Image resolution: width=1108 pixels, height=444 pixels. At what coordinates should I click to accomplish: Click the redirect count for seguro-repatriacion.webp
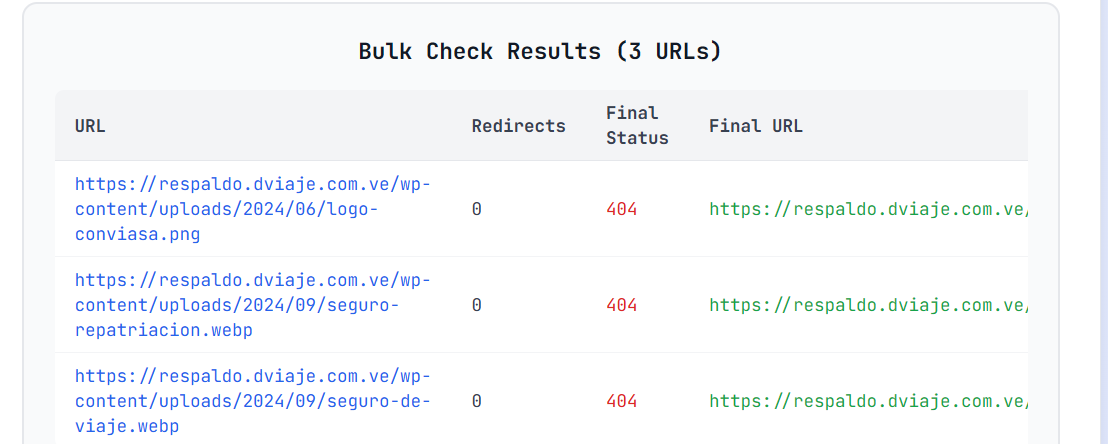click(x=477, y=305)
